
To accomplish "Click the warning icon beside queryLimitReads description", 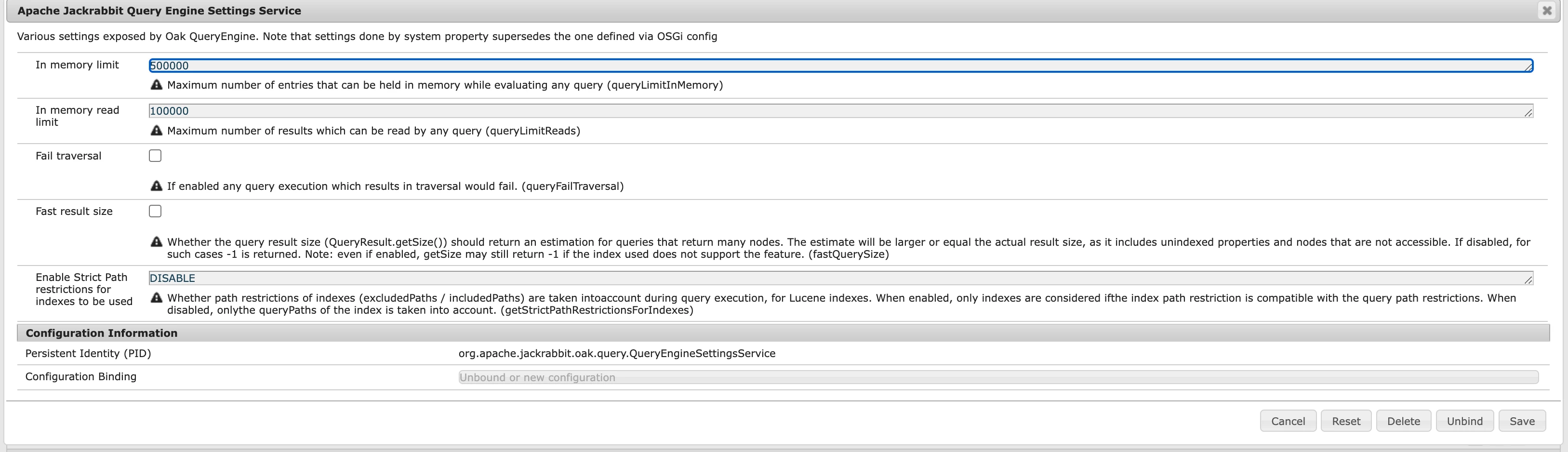I will (157, 130).
